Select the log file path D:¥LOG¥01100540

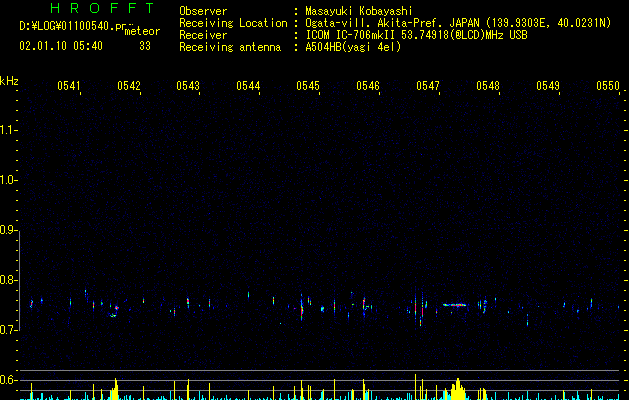73,26
